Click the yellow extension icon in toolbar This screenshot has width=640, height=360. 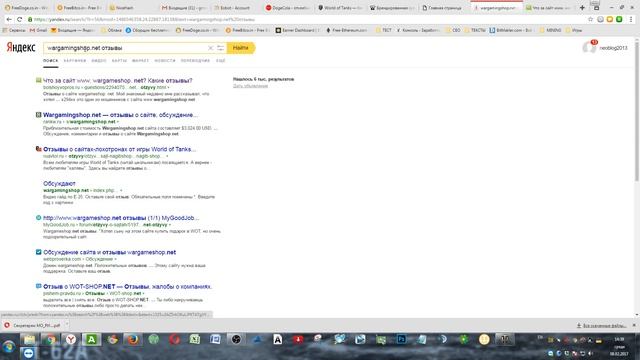tap(610, 19)
